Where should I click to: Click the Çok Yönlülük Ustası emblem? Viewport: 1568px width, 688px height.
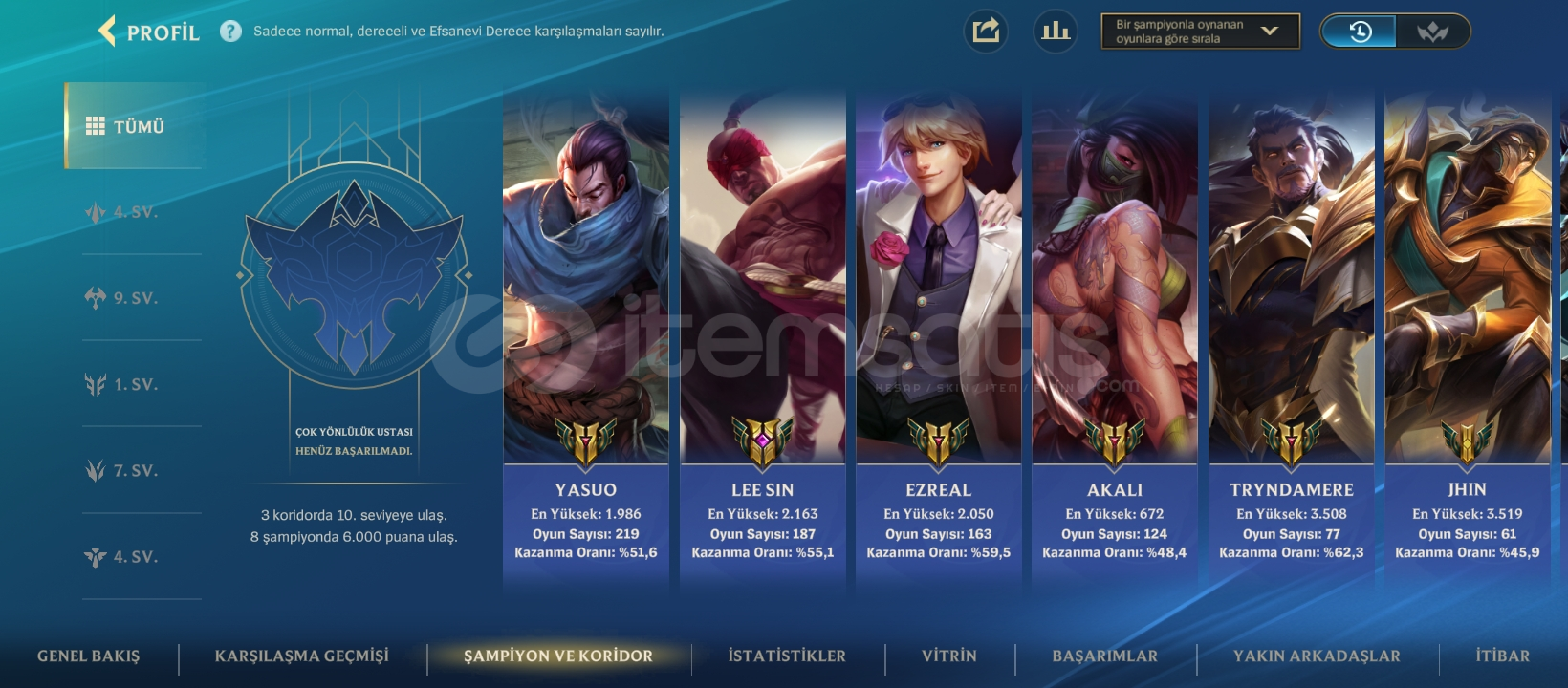click(354, 274)
